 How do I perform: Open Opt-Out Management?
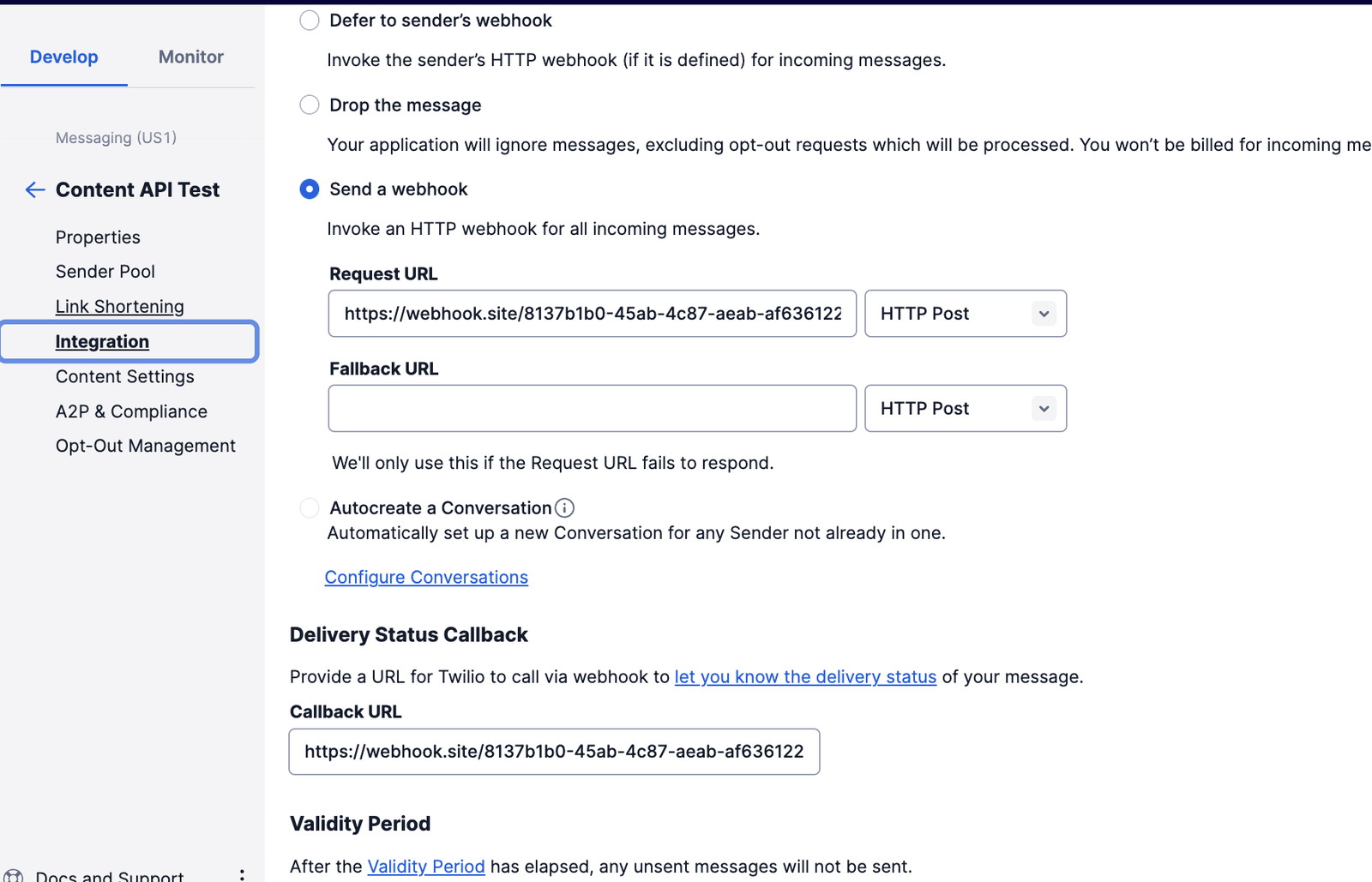(146, 445)
